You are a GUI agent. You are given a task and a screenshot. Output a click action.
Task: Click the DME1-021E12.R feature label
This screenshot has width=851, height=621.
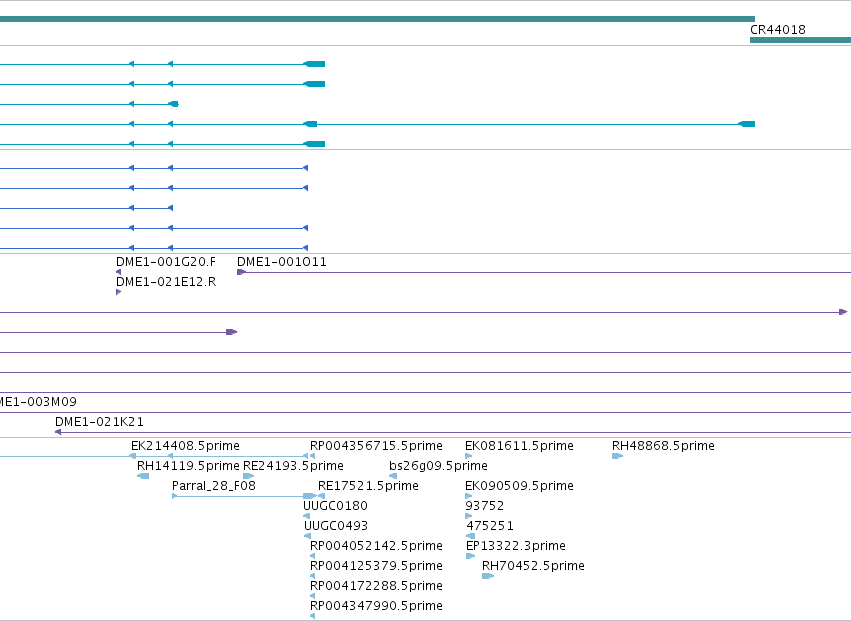pos(166,282)
